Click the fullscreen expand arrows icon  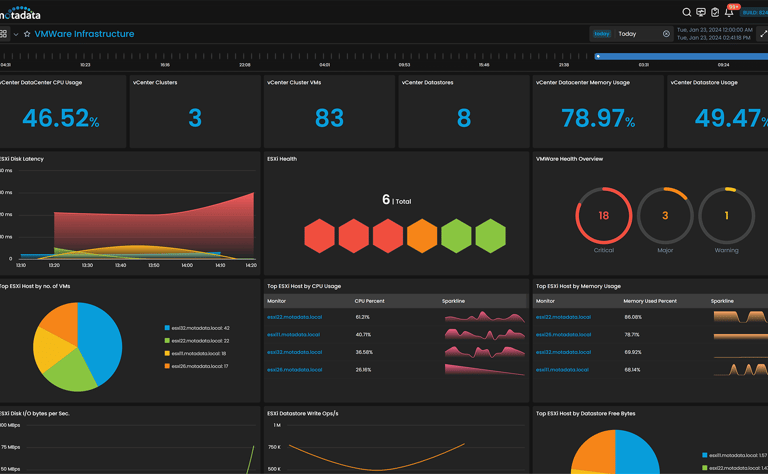pos(763,34)
